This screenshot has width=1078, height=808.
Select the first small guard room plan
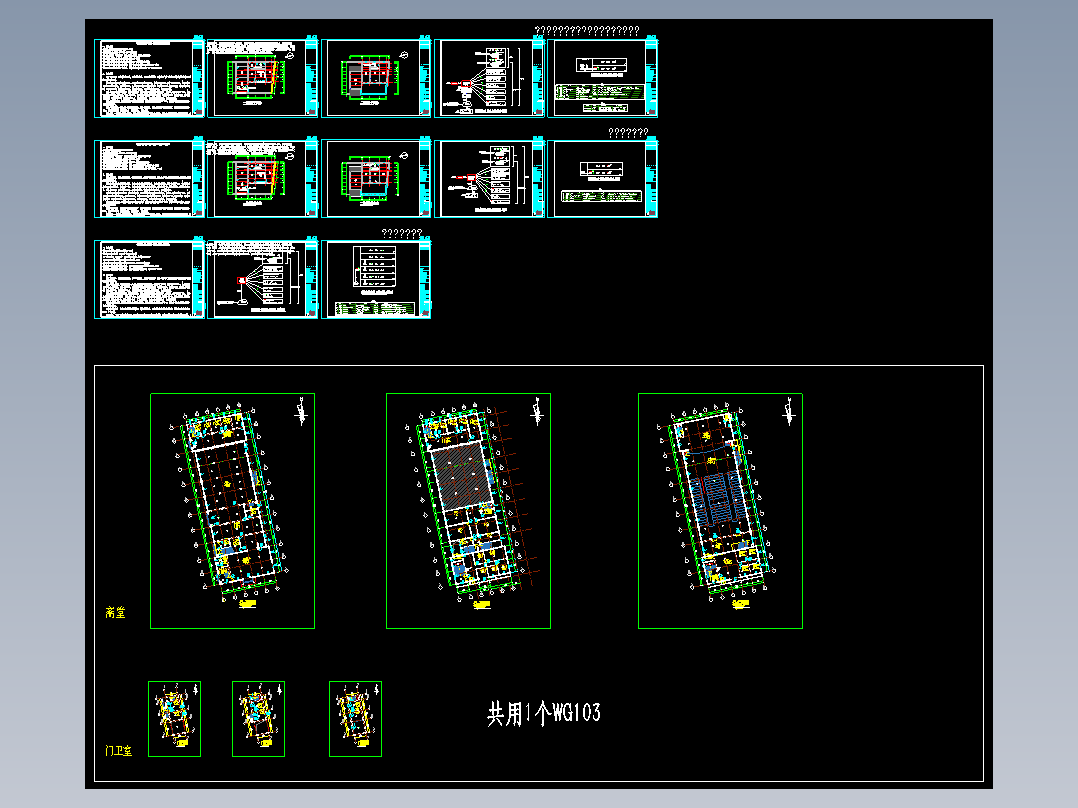pos(175,719)
